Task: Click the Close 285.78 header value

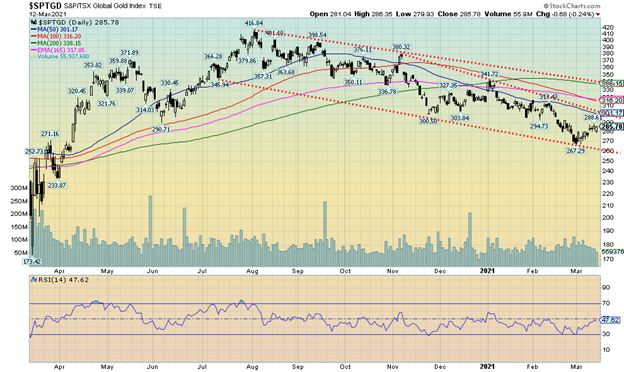Action: (459, 14)
